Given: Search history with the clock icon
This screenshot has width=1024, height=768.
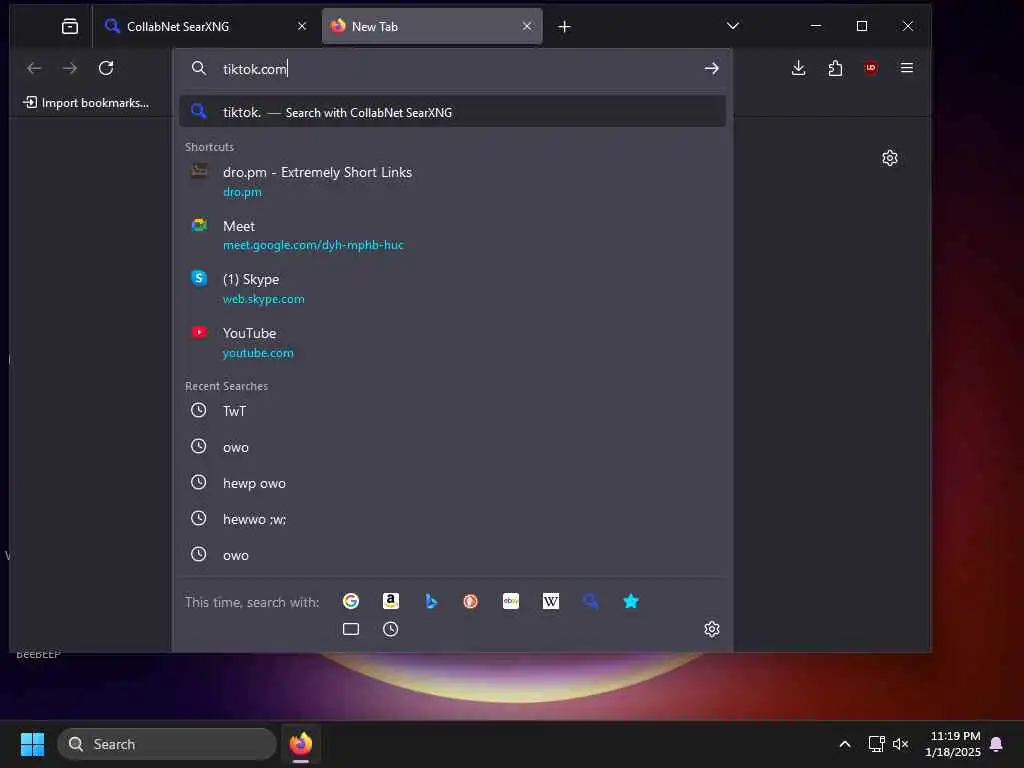Looking at the screenshot, I should (x=391, y=629).
